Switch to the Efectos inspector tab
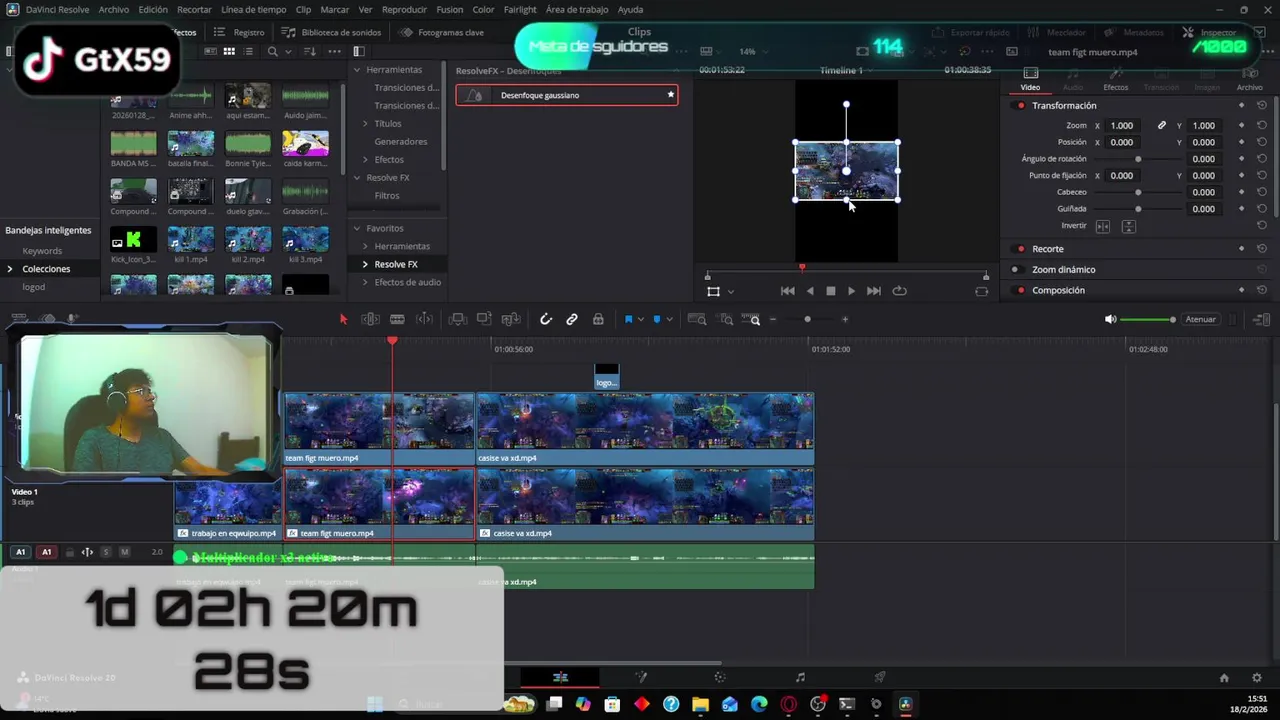1280x720 pixels. [x=1115, y=79]
